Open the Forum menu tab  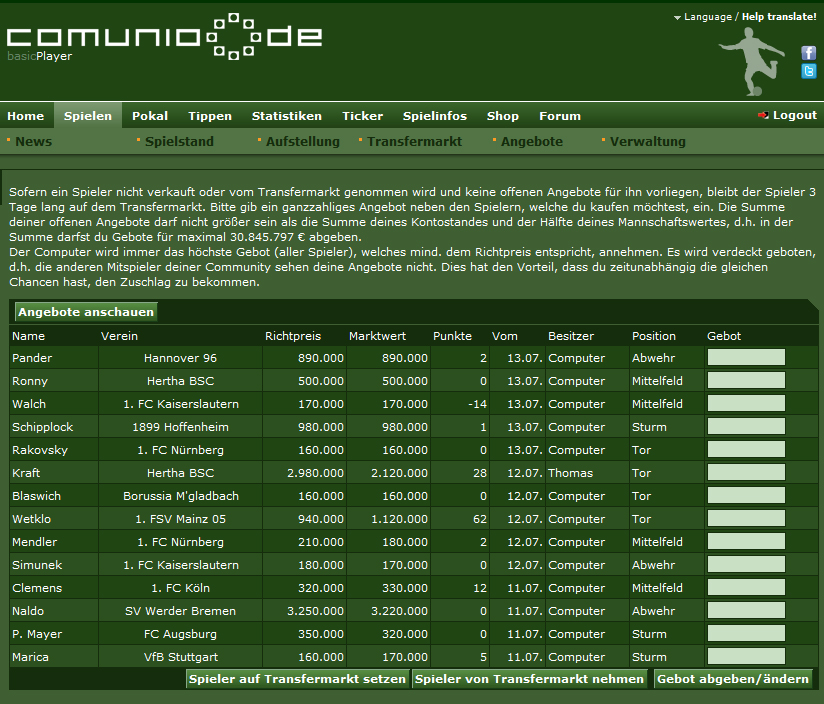(560, 116)
